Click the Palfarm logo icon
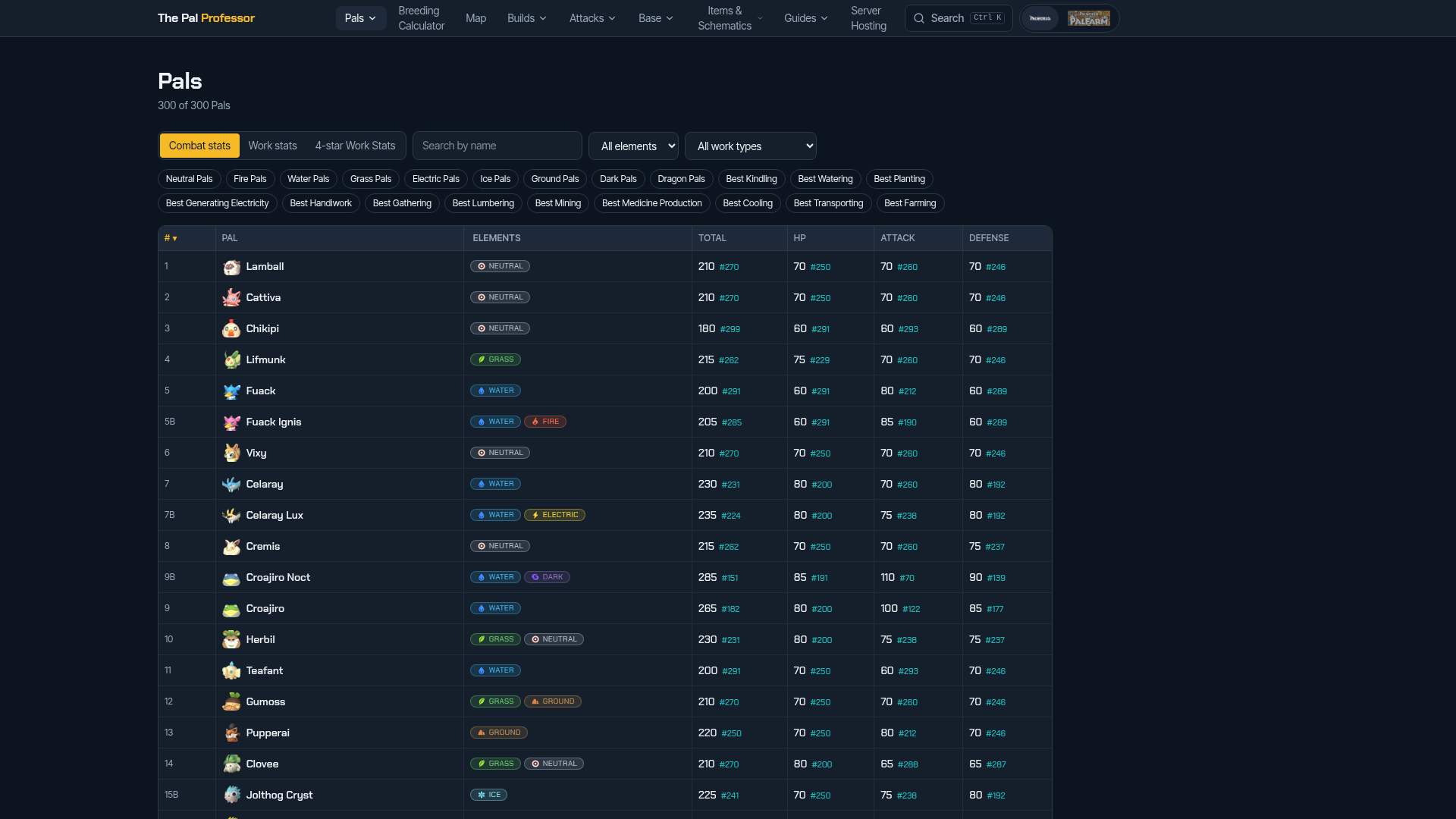Image resolution: width=1456 pixels, height=819 pixels. [1089, 18]
